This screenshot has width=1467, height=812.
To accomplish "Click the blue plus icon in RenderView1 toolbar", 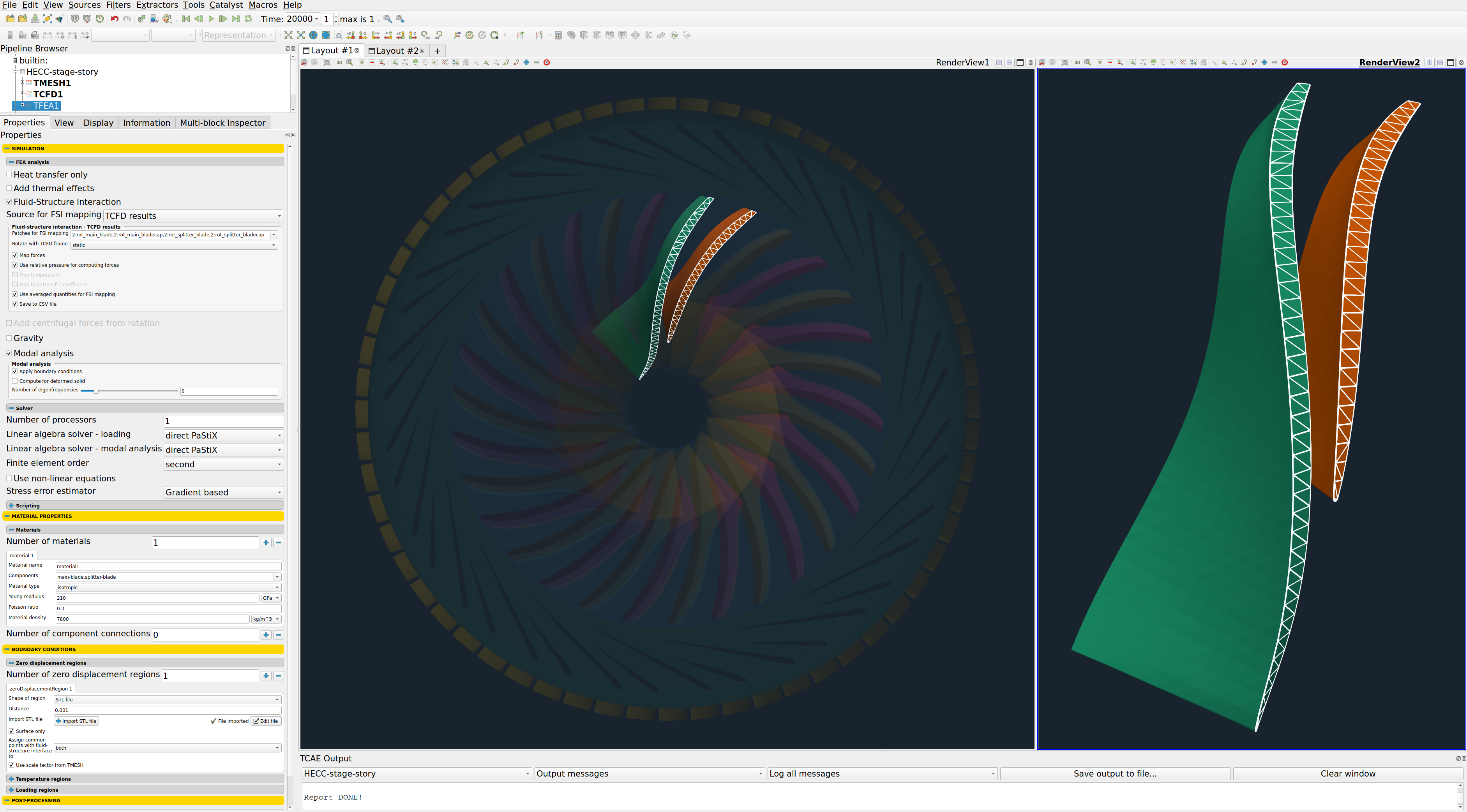I will [x=526, y=63].
